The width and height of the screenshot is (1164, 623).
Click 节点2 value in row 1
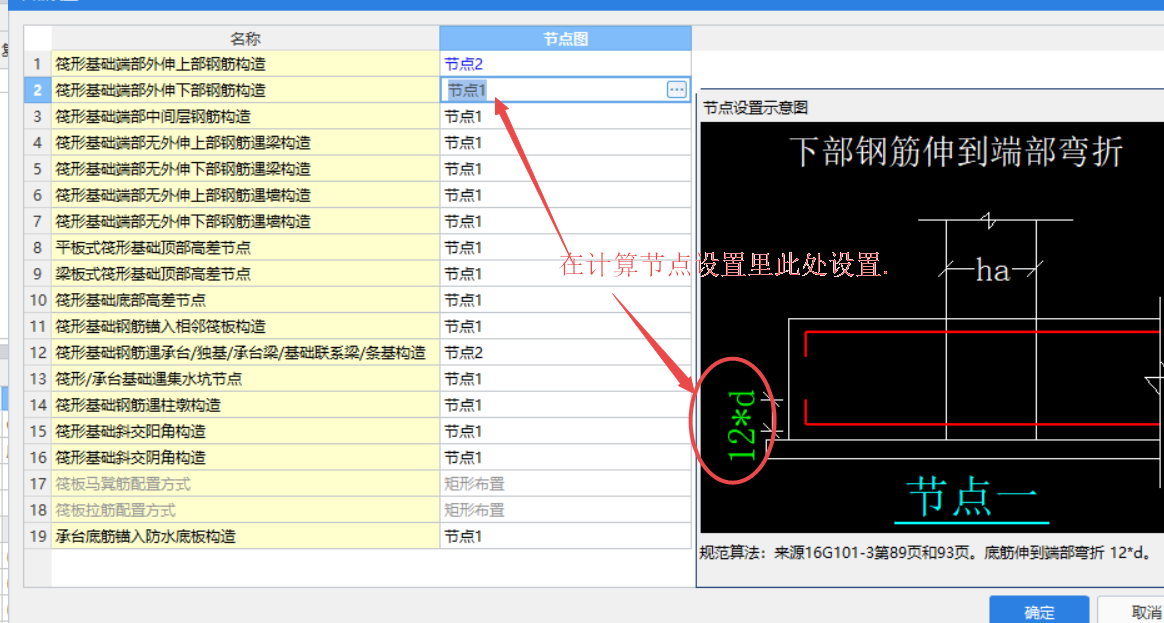point(464,64)
